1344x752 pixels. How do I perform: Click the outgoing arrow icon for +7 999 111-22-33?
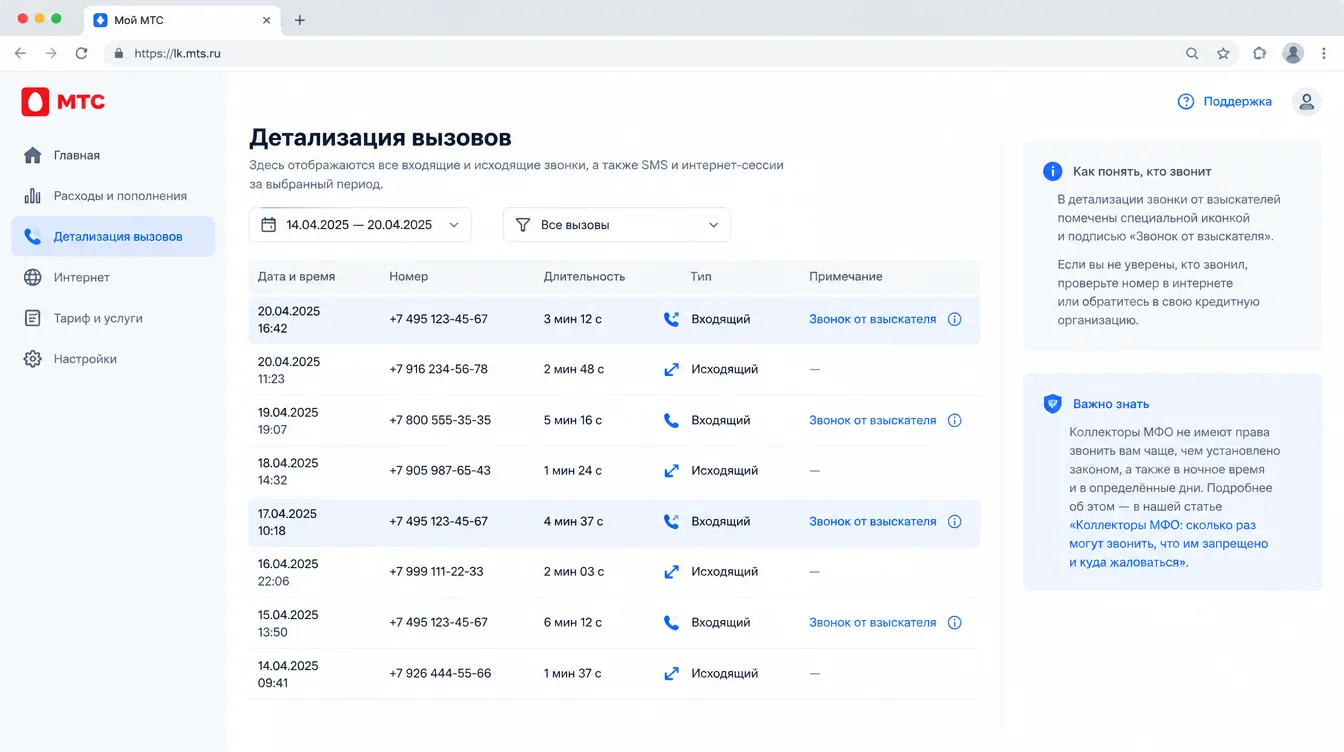tap(671, 571)
